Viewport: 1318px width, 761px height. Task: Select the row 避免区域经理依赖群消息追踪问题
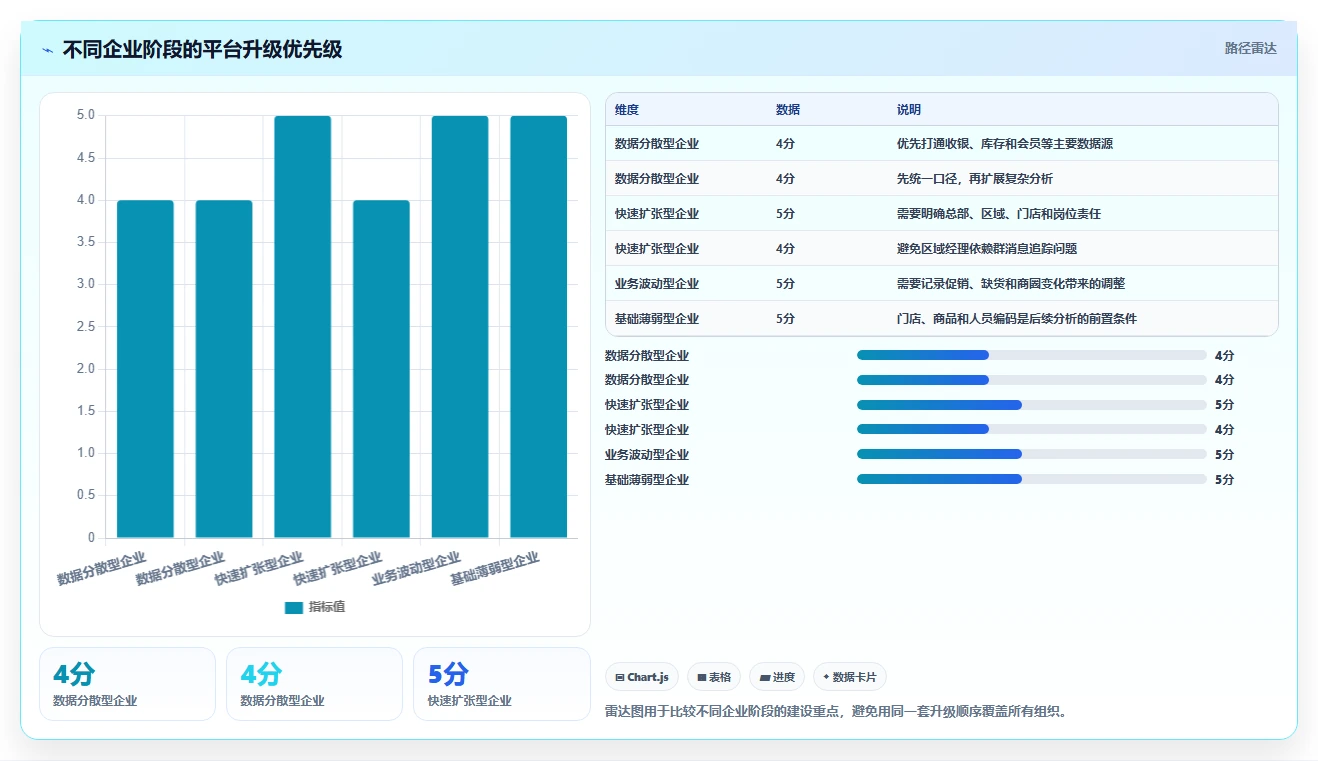coord(942,249)
